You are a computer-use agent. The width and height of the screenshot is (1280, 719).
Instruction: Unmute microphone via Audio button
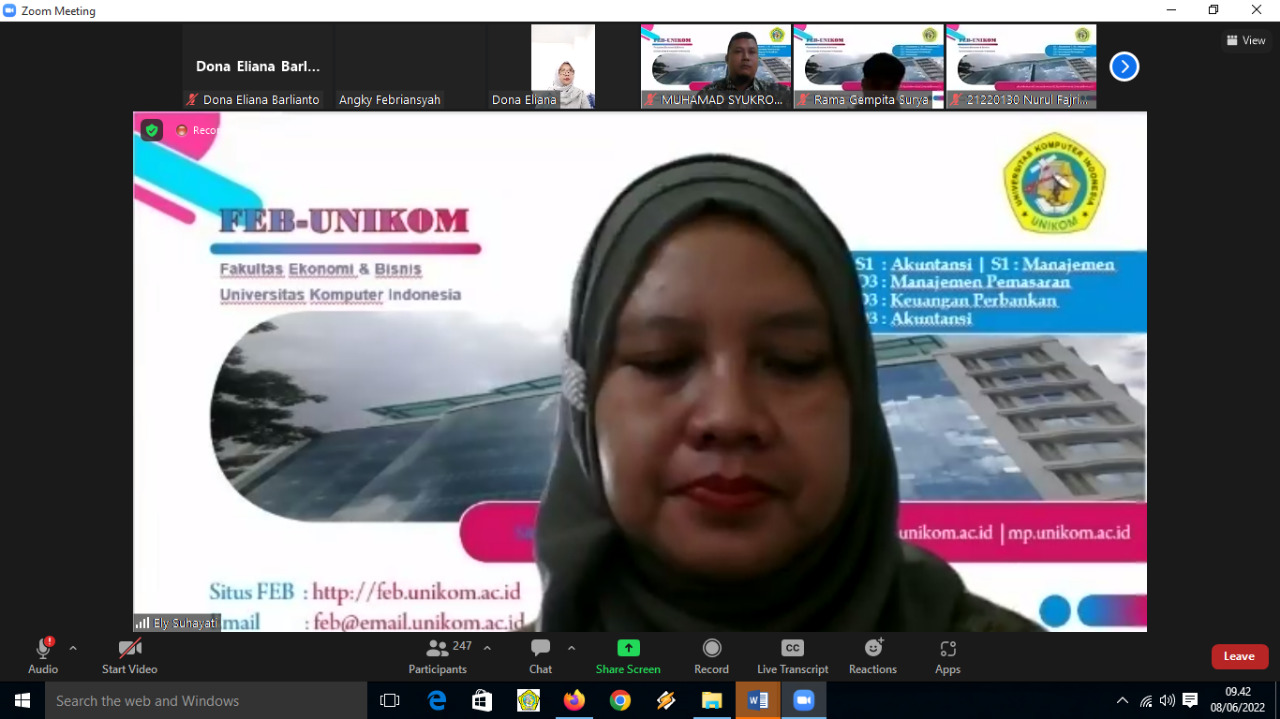click(x=43, y=656)
